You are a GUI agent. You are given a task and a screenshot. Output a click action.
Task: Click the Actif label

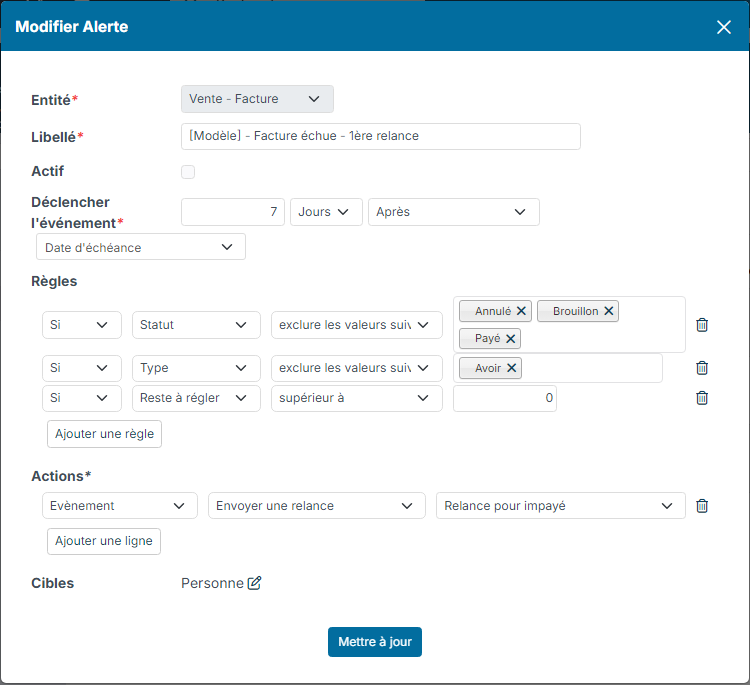[47, 171]
